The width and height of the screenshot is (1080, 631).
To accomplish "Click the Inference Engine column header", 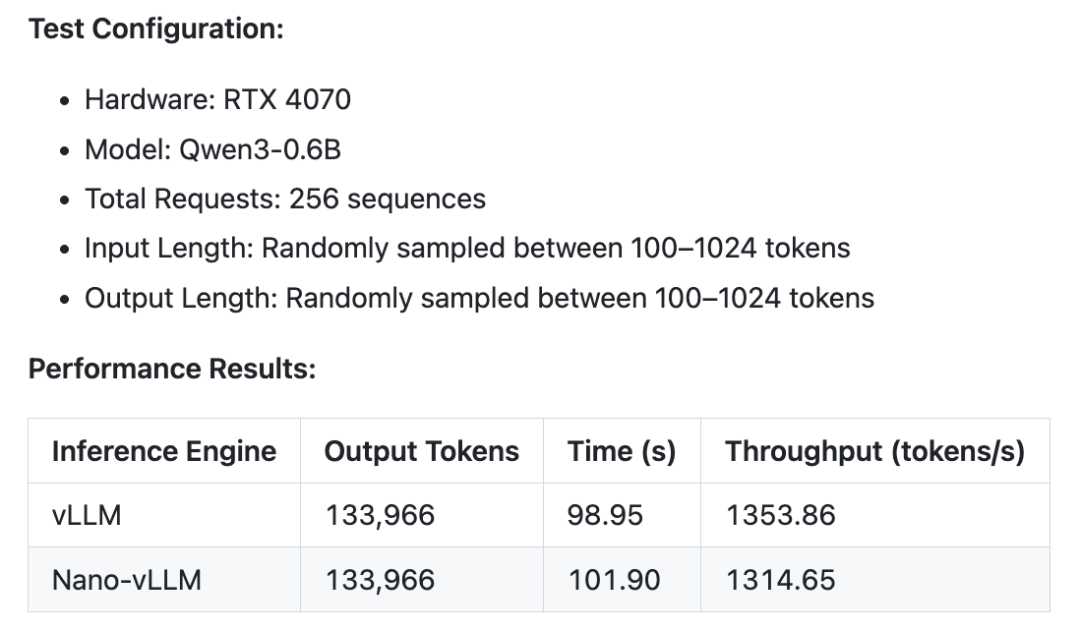I will pos(164,451).
